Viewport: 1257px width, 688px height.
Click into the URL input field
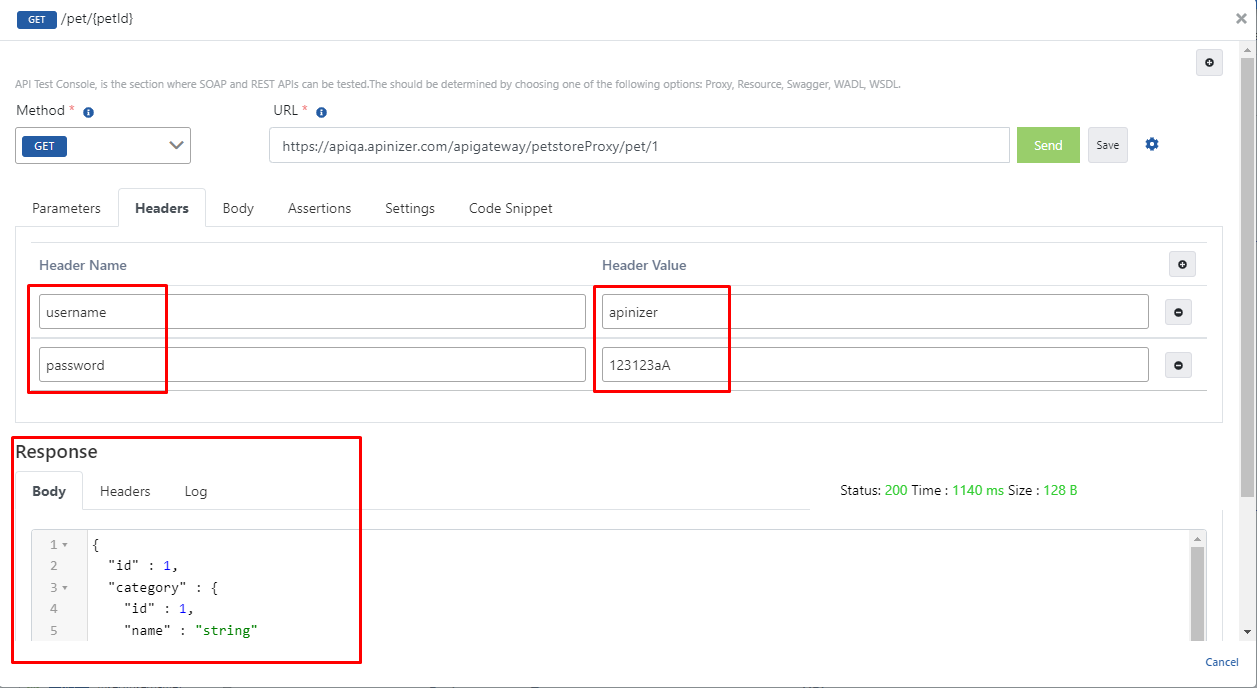(x=638, y=146)
